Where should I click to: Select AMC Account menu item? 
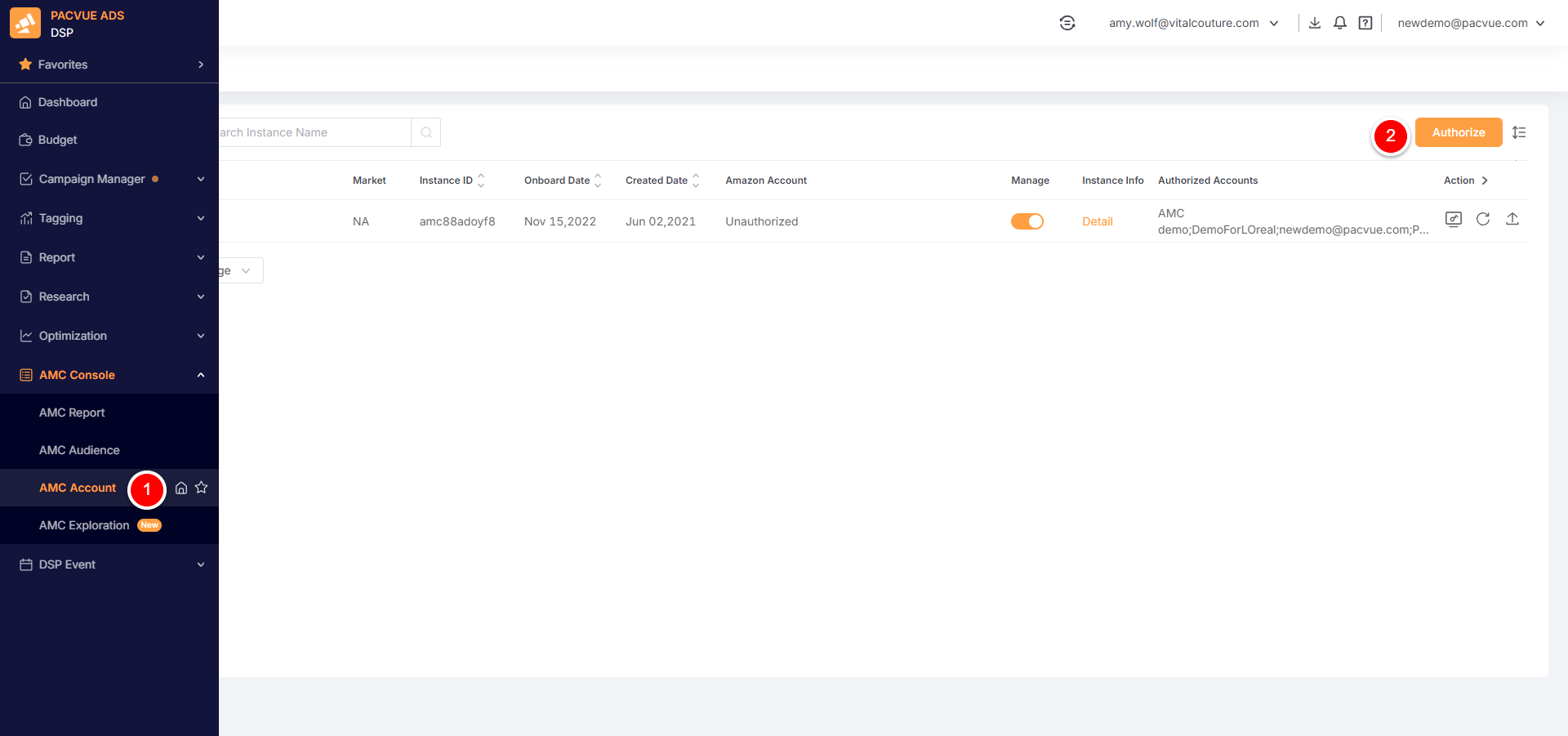78,488
